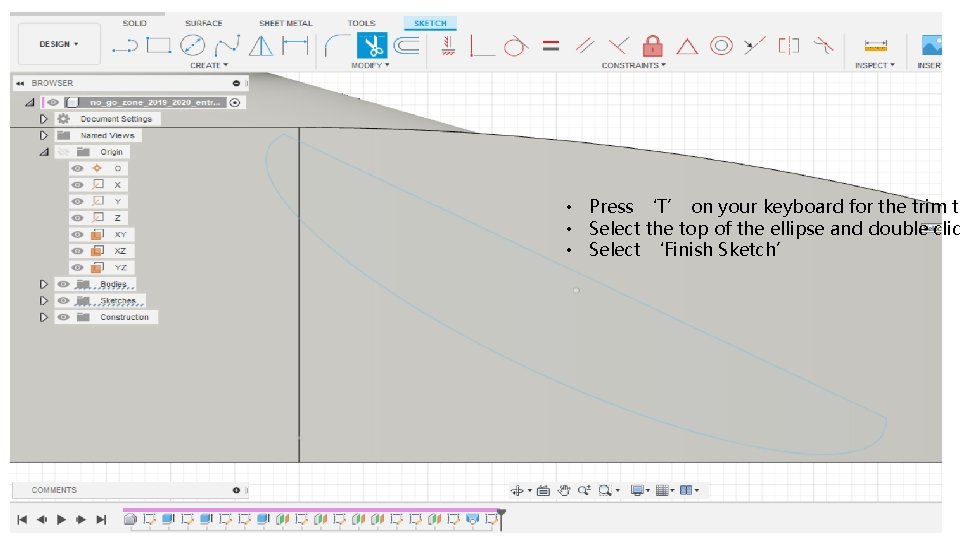
Task: Open the DESIGN workspace dropdown
Action: [x=59, y=44]
